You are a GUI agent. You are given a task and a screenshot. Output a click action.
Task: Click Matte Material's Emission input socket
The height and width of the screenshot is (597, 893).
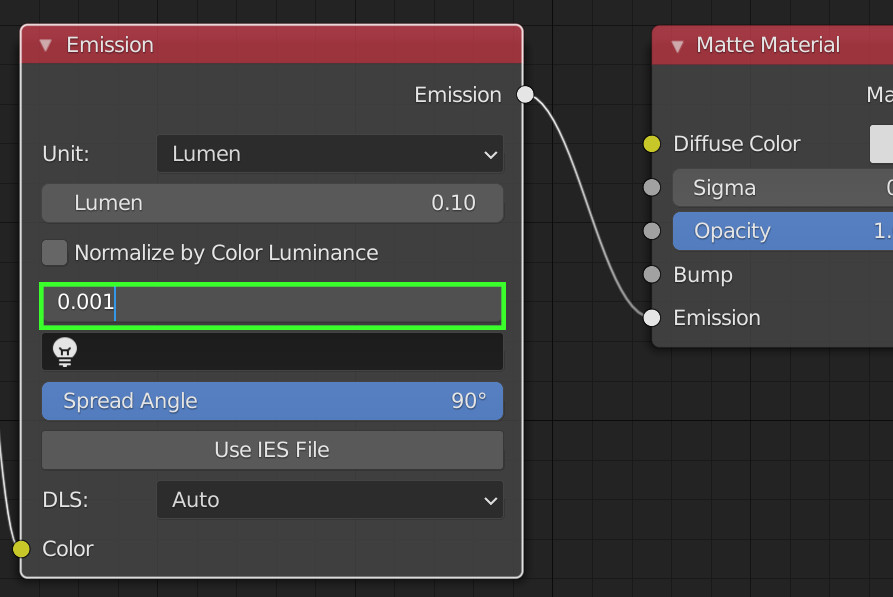(x=652, y=318)
